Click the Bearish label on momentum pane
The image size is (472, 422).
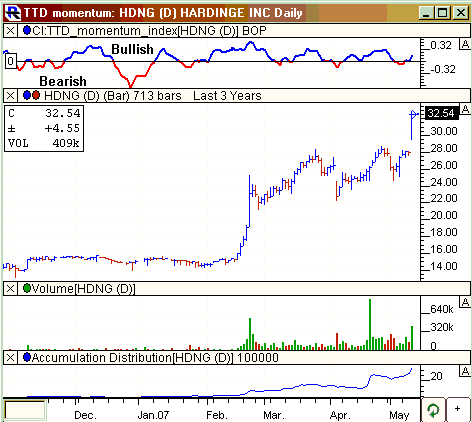point(63,81)
